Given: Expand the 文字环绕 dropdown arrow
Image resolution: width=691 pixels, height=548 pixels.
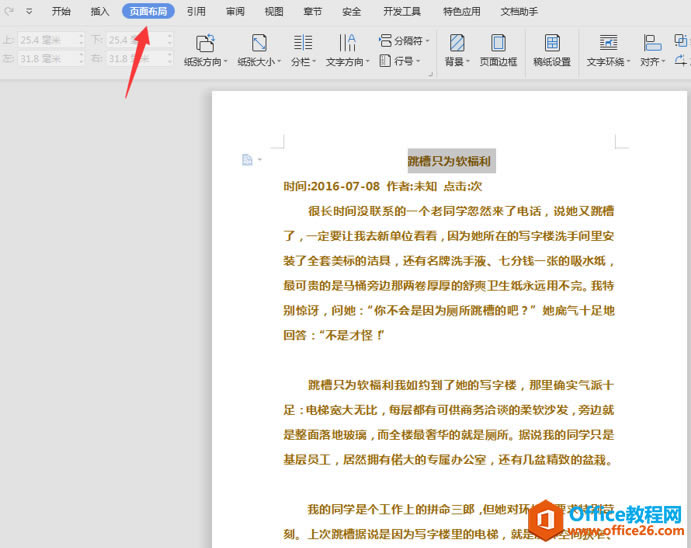Looking at the screenshot, I should click(628, 62).
